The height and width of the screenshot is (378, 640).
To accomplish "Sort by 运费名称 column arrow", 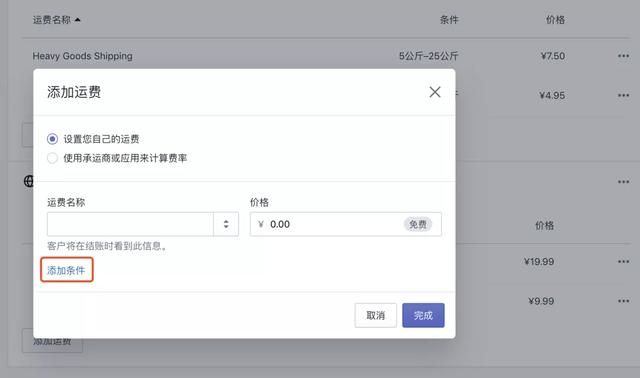I will point(78,20).
